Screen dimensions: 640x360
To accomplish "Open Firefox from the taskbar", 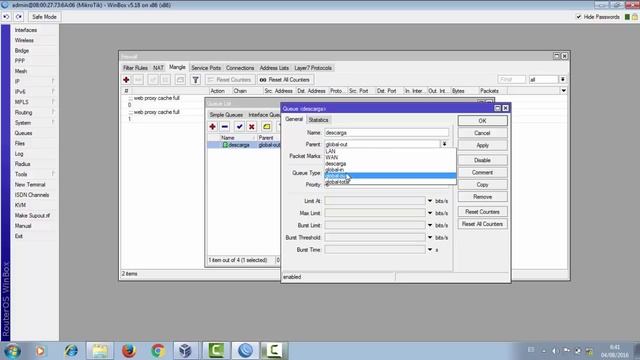I will tap(129, 350).
